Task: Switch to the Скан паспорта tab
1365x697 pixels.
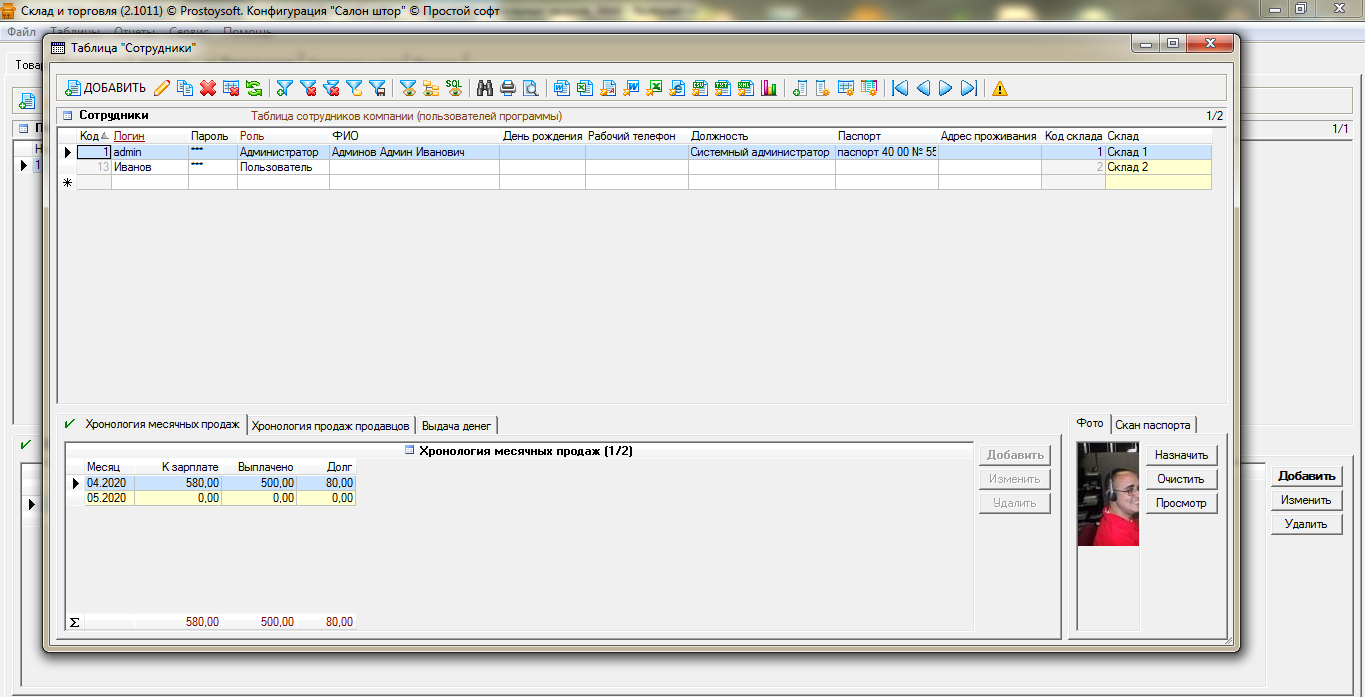Action: click(x=1152, y=424)
